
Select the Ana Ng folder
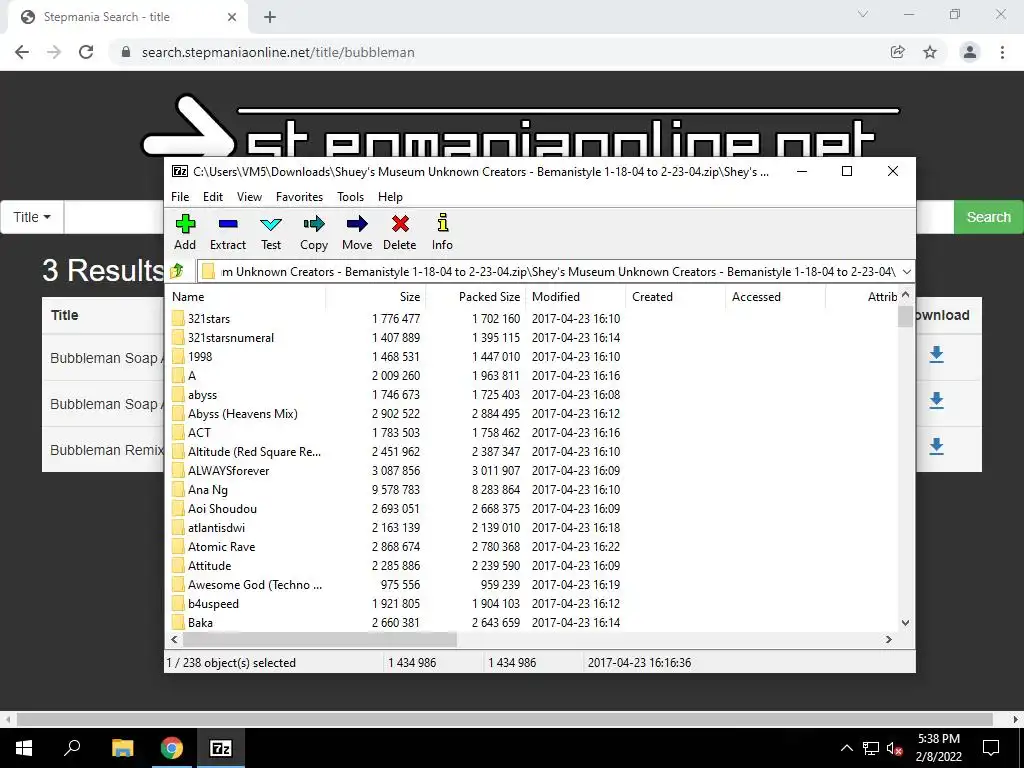point(208,490)
